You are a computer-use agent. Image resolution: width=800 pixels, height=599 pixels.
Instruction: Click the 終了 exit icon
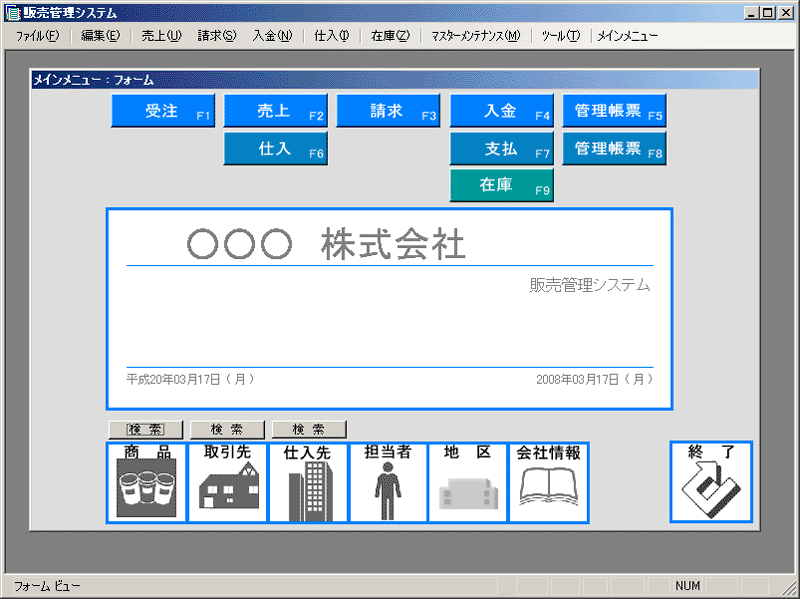(710, 482)
